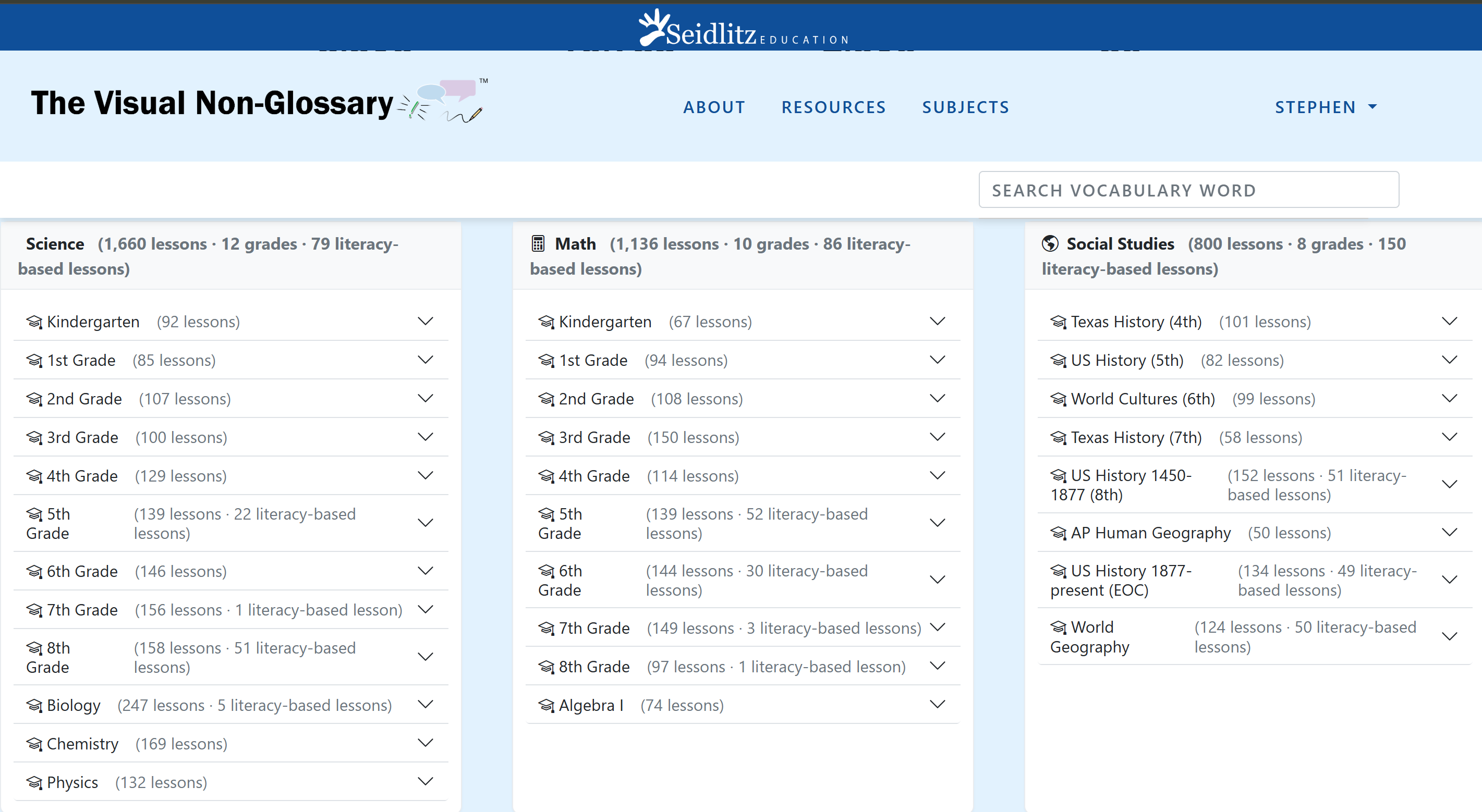Expand the Chemistry lessons chevron
1482x812 pixels.
(x=425, y=743)
